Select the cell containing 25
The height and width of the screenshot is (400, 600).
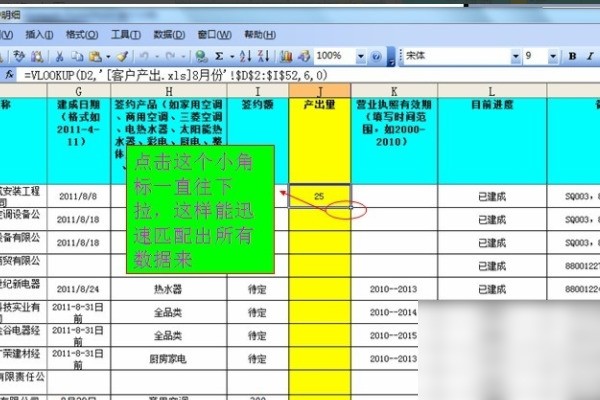[319, 196]
